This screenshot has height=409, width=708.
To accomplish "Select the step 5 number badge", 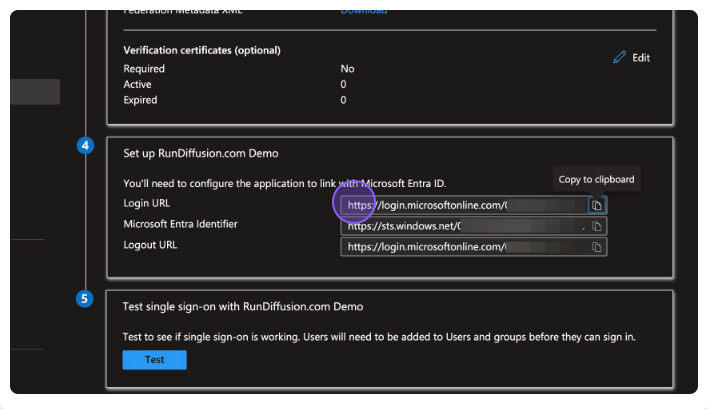I will [x=85, y=298].
